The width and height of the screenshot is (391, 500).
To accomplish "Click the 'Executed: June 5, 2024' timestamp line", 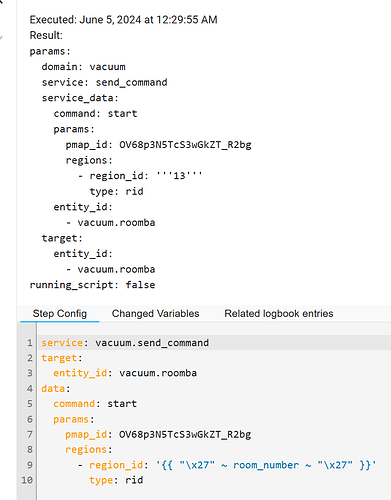I will (123, 20).
